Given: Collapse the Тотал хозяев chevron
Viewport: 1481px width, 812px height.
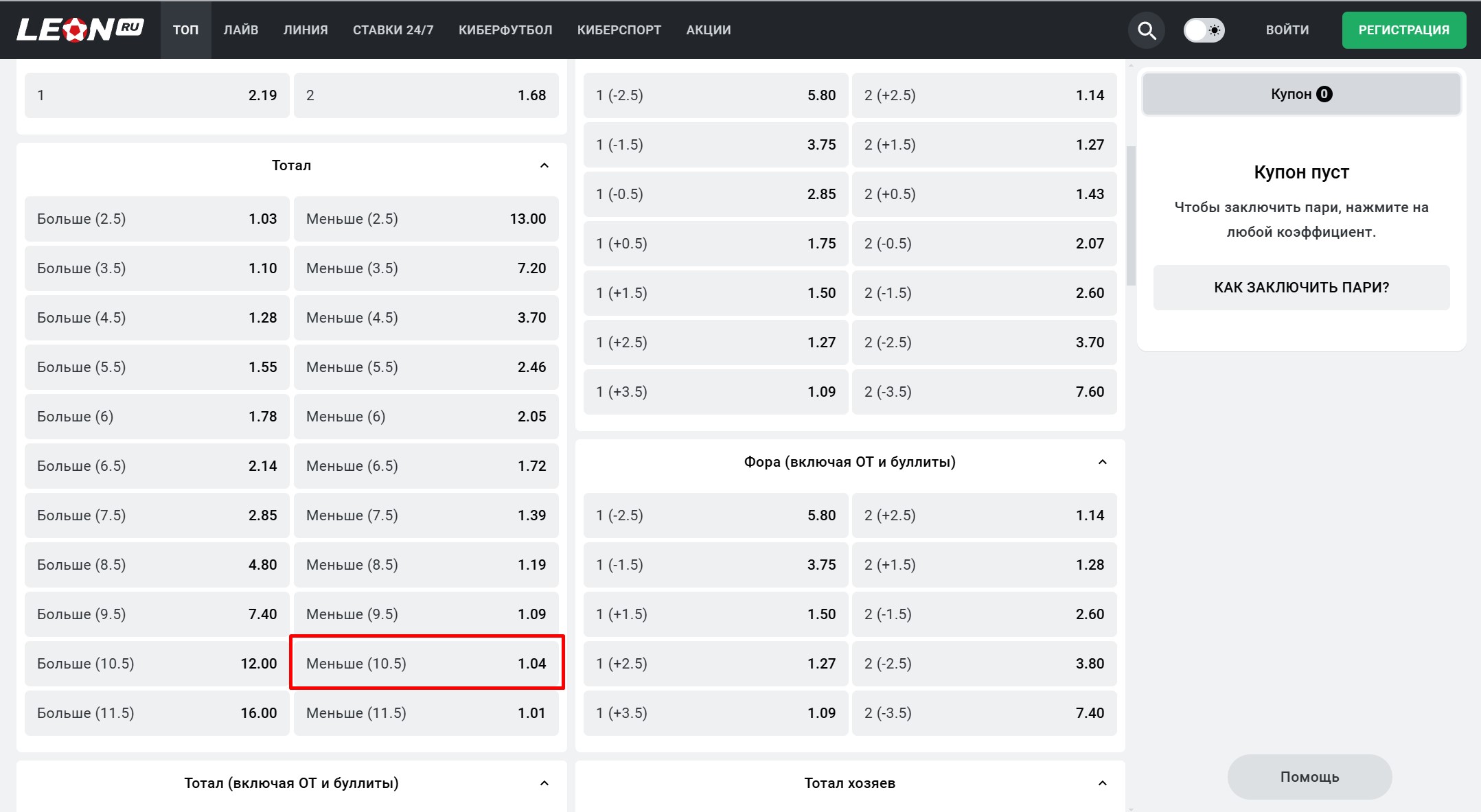Looking at the screenshot, I should (x=1103, y=783).
